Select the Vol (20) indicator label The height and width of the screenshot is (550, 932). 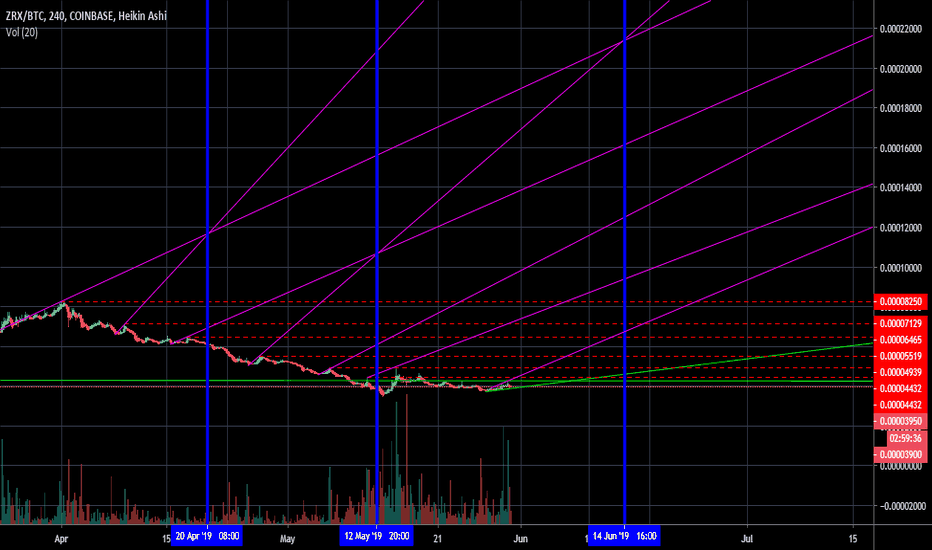point(22,33)
